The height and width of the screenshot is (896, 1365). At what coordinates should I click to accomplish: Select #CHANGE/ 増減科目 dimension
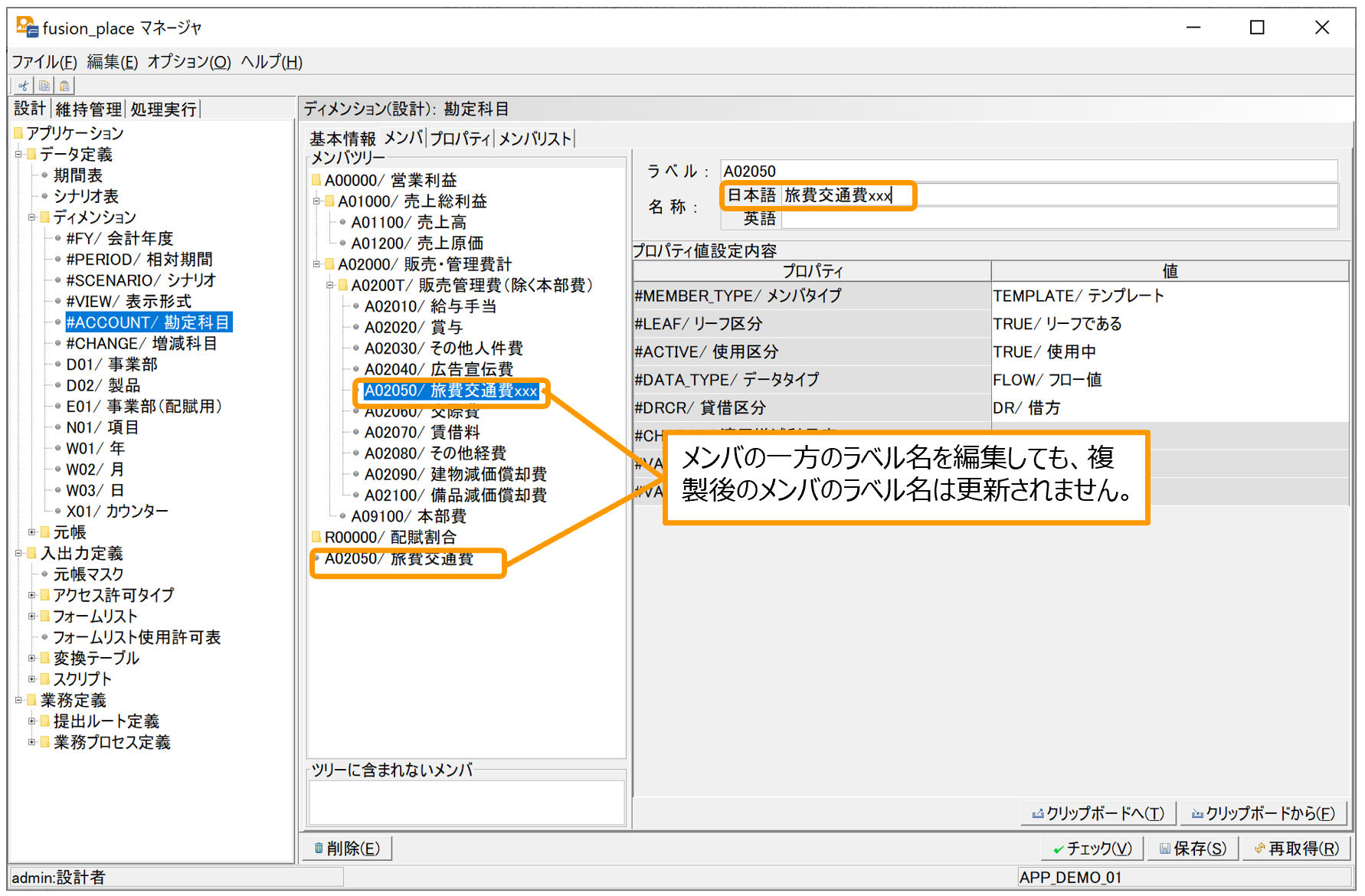click(x=142, y=344)
